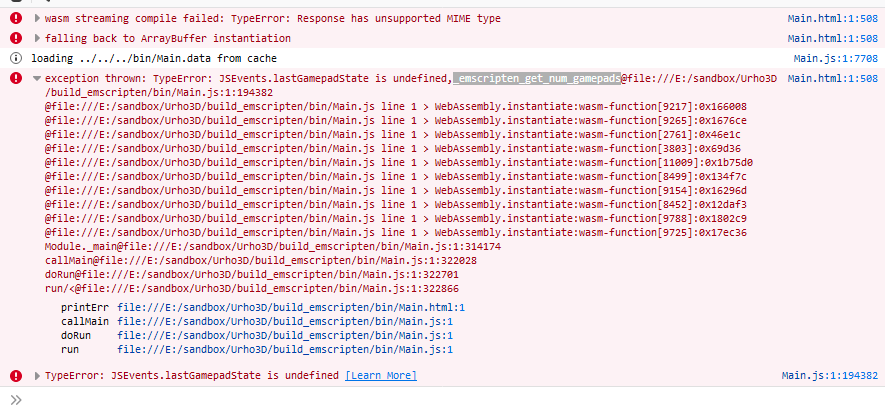Click the run/<@file Main.js:1:322866 line
The width and height of the screenshot is (885, 410).
click(x=252, y=289)
